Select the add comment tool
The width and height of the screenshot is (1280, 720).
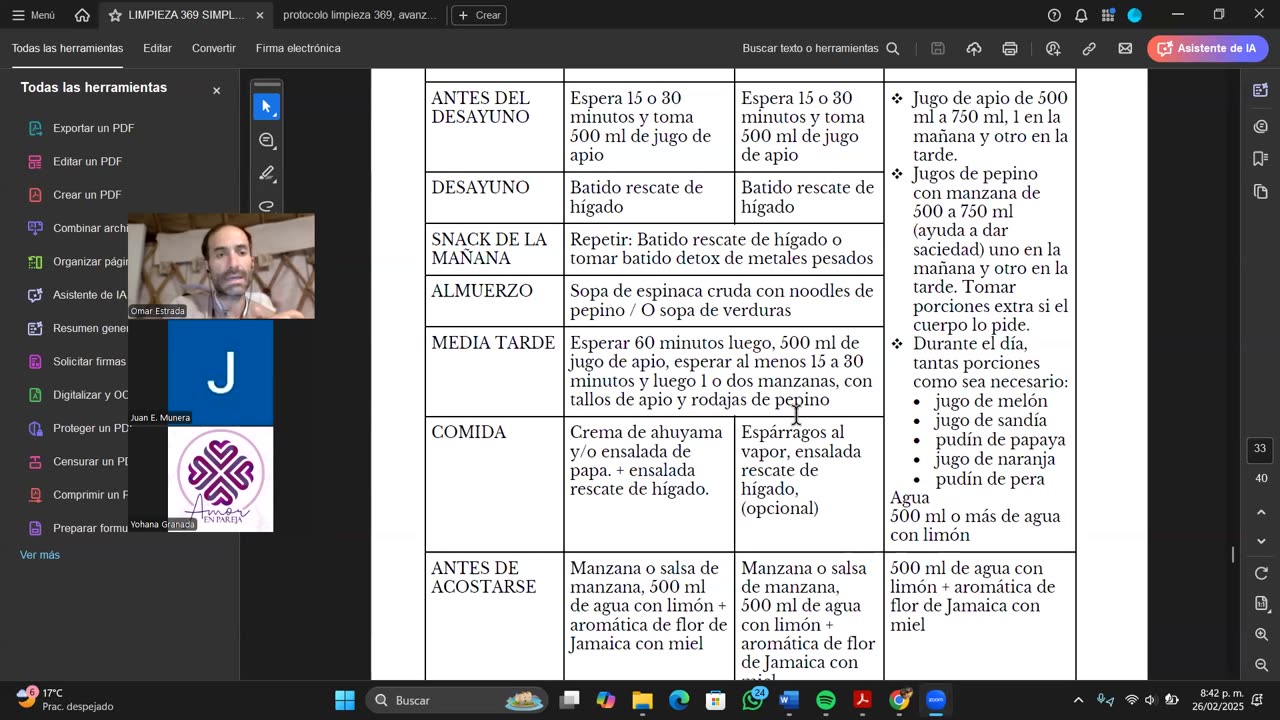267,140
